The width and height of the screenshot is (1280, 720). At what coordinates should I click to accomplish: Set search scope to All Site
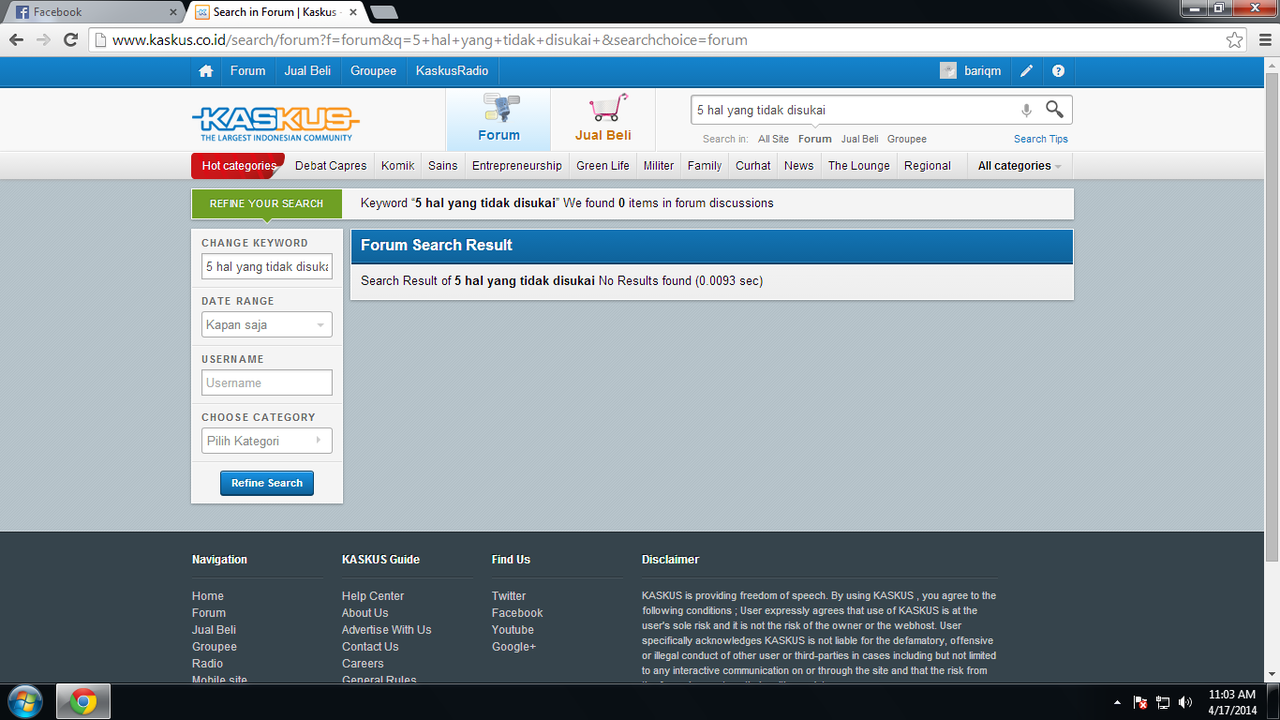tap(773, 139)
